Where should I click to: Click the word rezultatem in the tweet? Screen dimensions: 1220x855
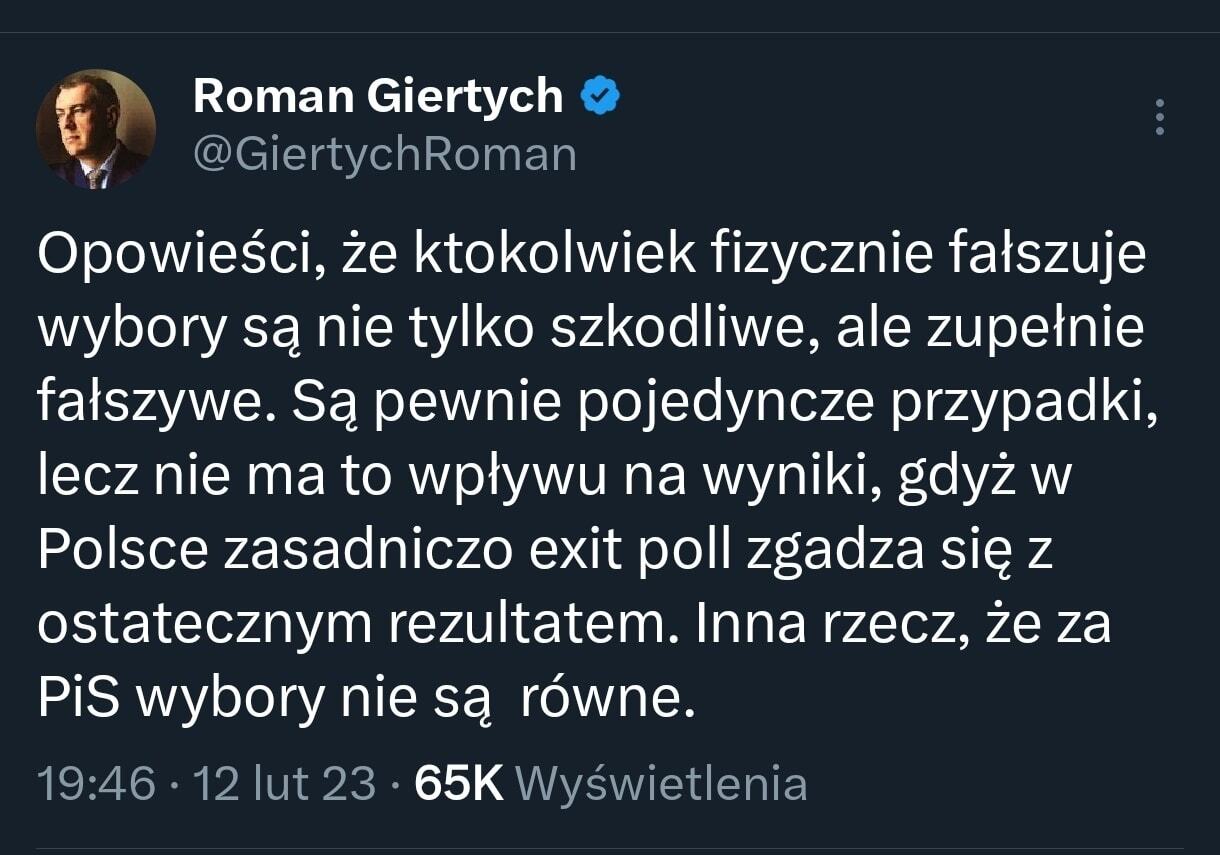tap(527, 626)
